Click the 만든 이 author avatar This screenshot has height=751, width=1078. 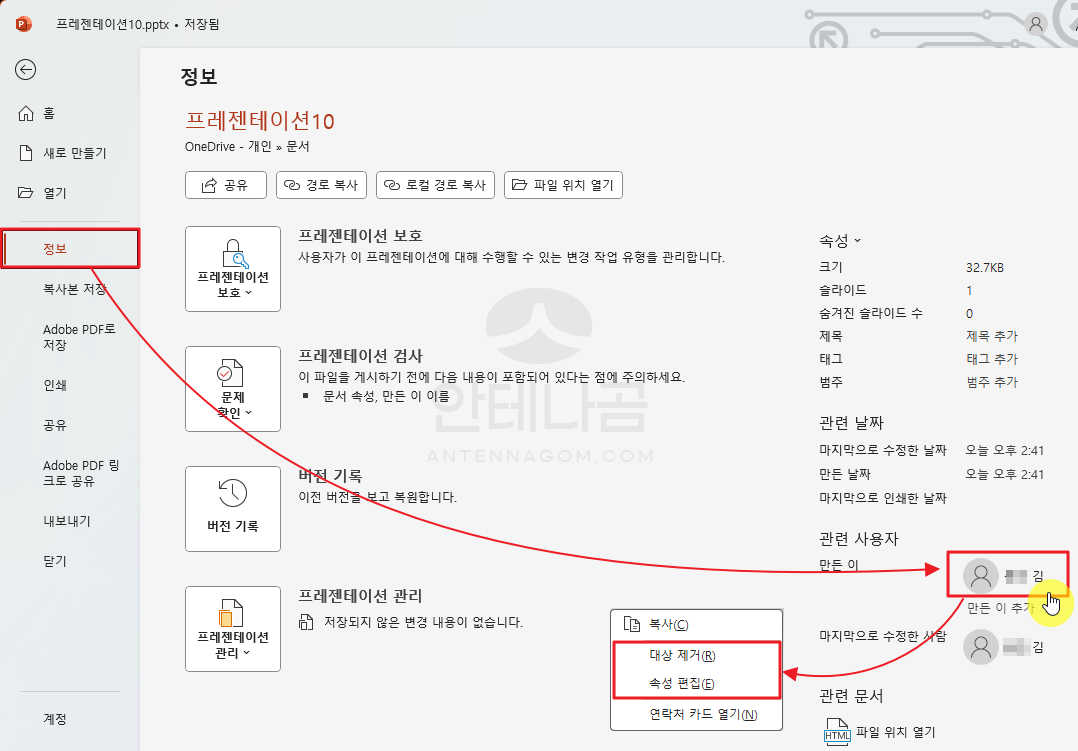click(x=980, y=576)
